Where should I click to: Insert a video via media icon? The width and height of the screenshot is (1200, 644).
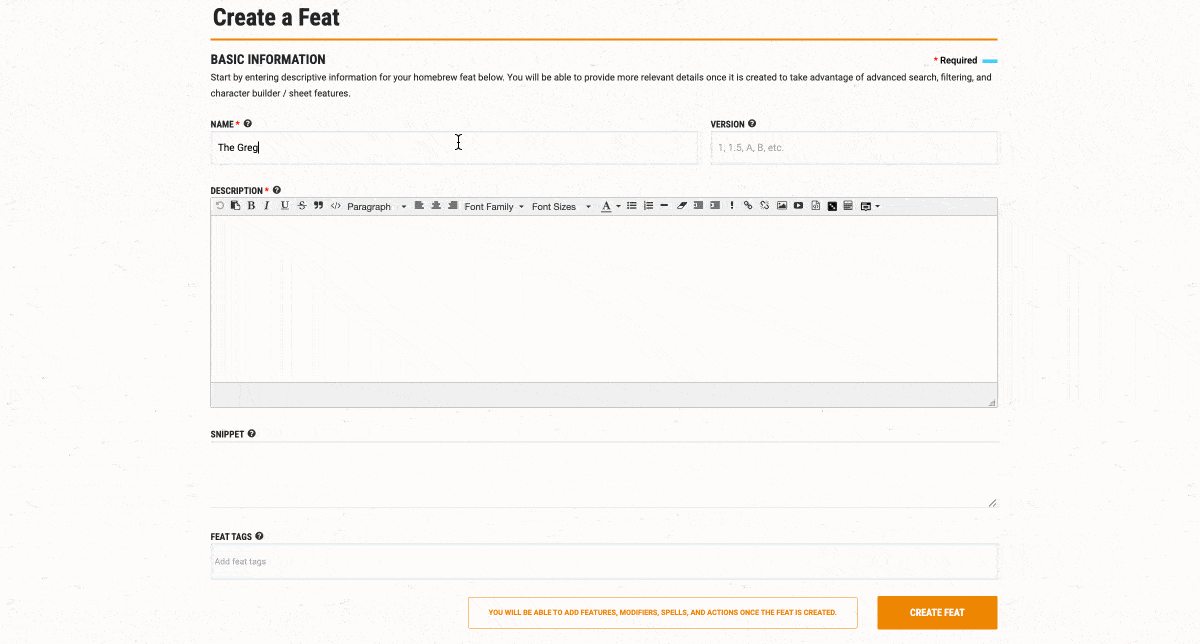point(798,206)
